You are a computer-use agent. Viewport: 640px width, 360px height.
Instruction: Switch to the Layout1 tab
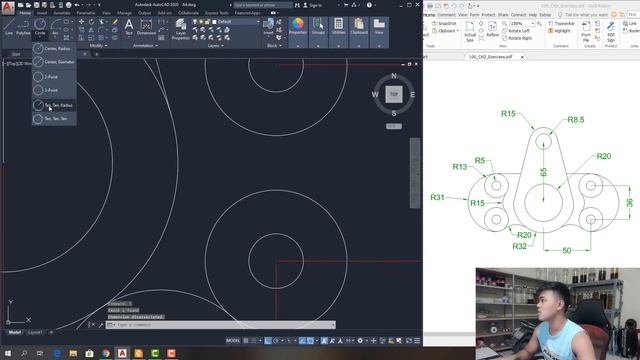coord(34,333)
